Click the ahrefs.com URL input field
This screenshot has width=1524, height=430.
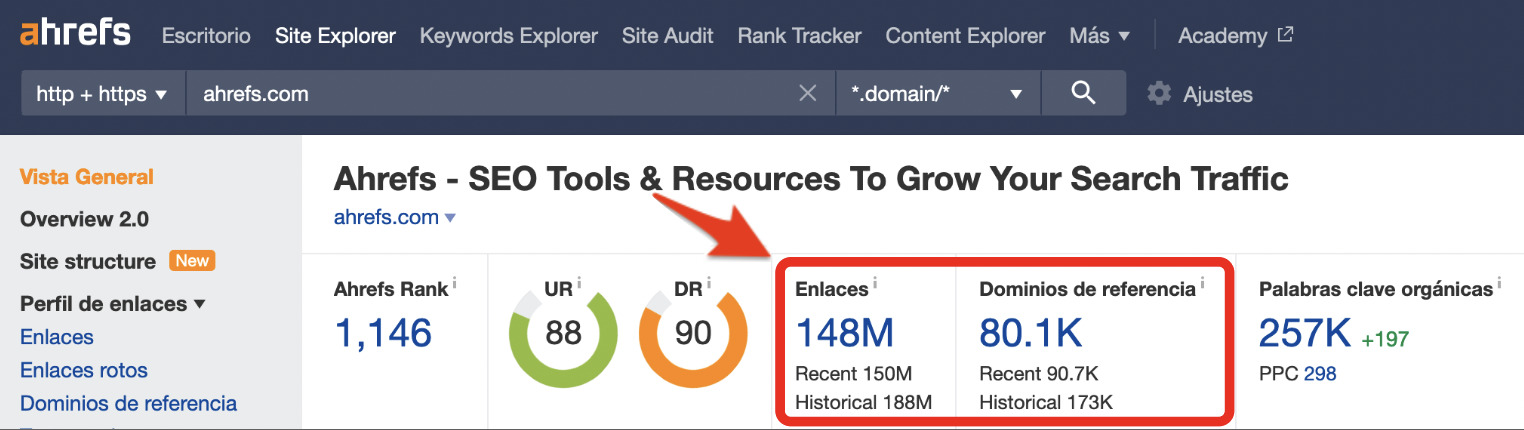pyautogui.click(x=490, y=94)
